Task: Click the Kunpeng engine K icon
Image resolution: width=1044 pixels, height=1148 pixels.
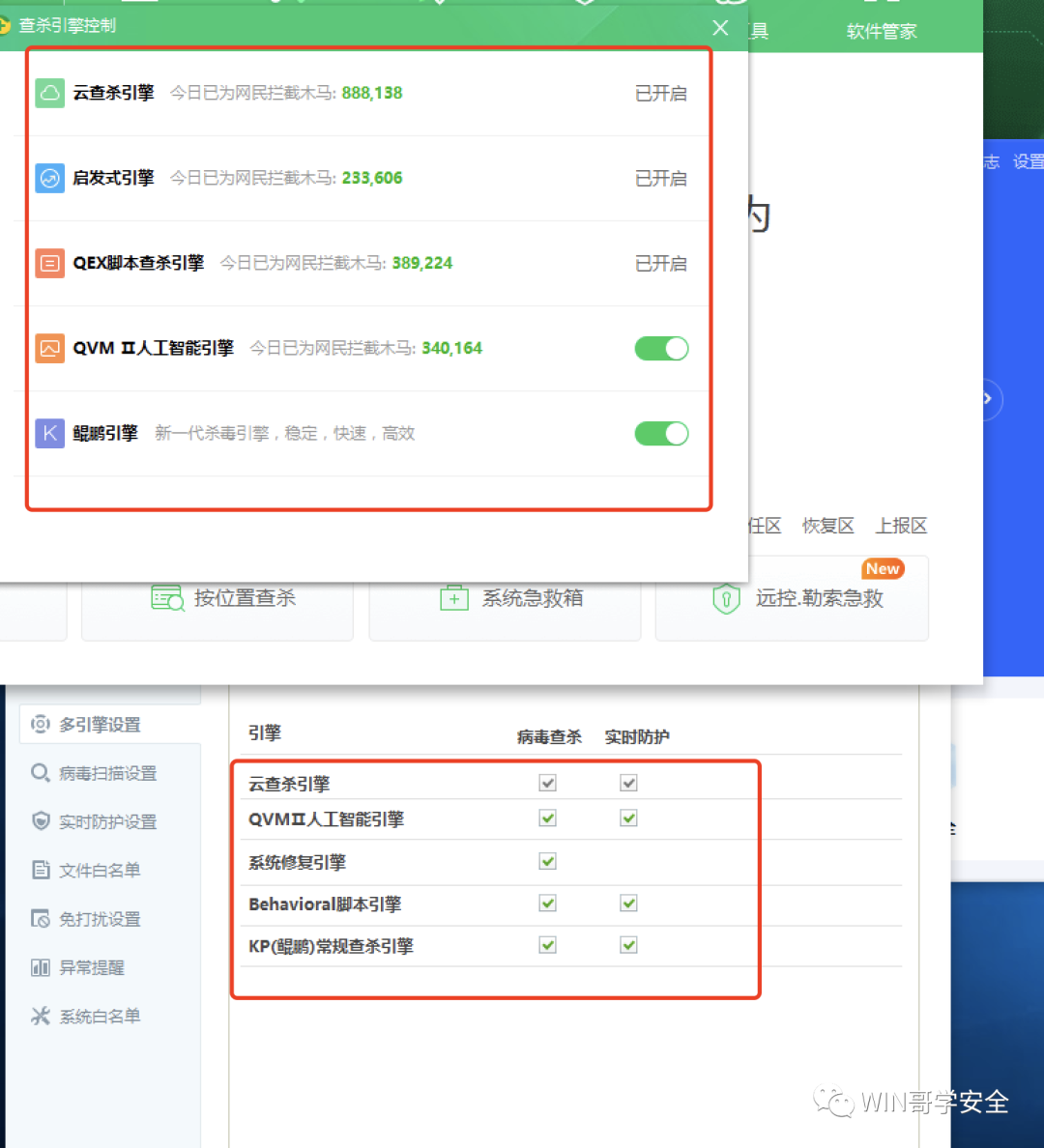Action: [50, 433]
